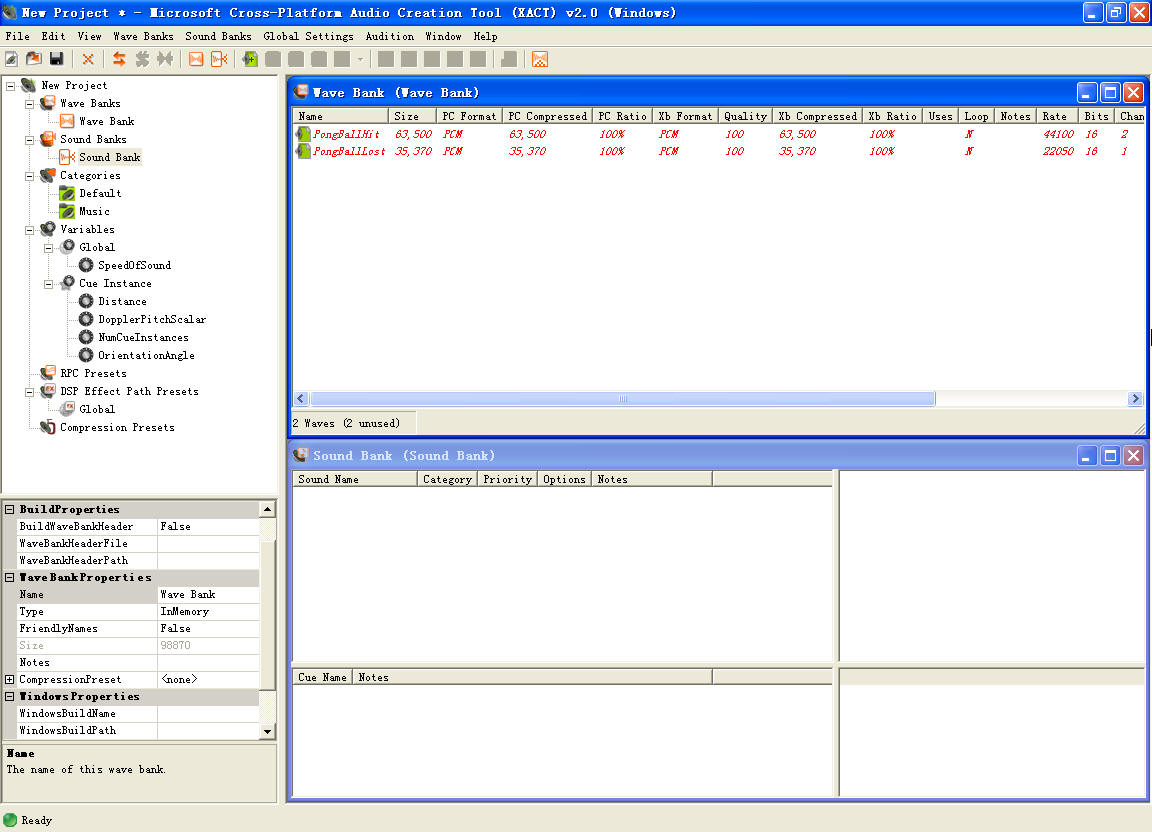The width and height of the screenshot is (1152, 832).
Task: Open the View menu
Action: click(89, 36)
